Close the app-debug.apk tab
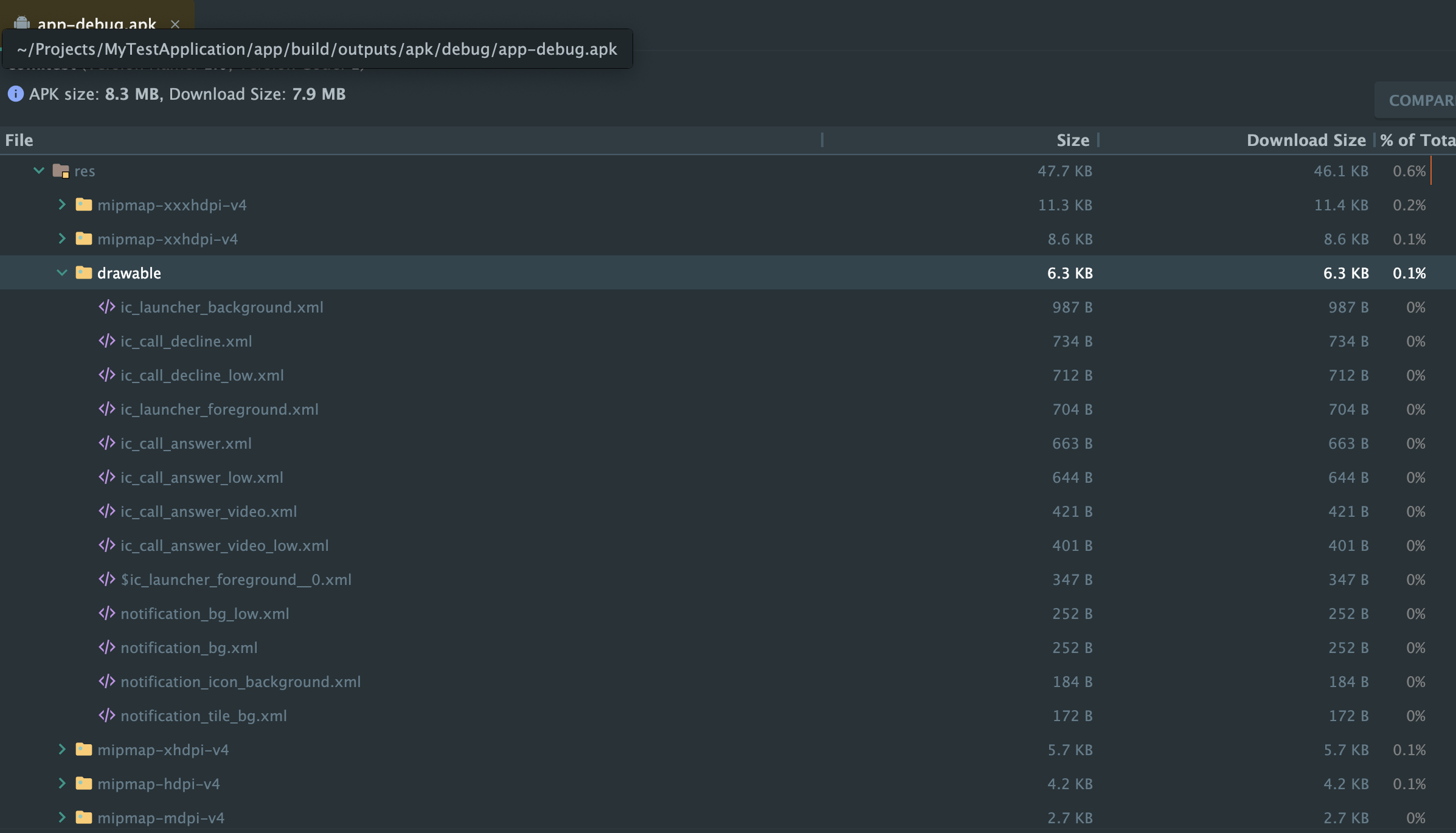Image resolution: width=1456 pixels, height=833 pixels. [175, 24]
